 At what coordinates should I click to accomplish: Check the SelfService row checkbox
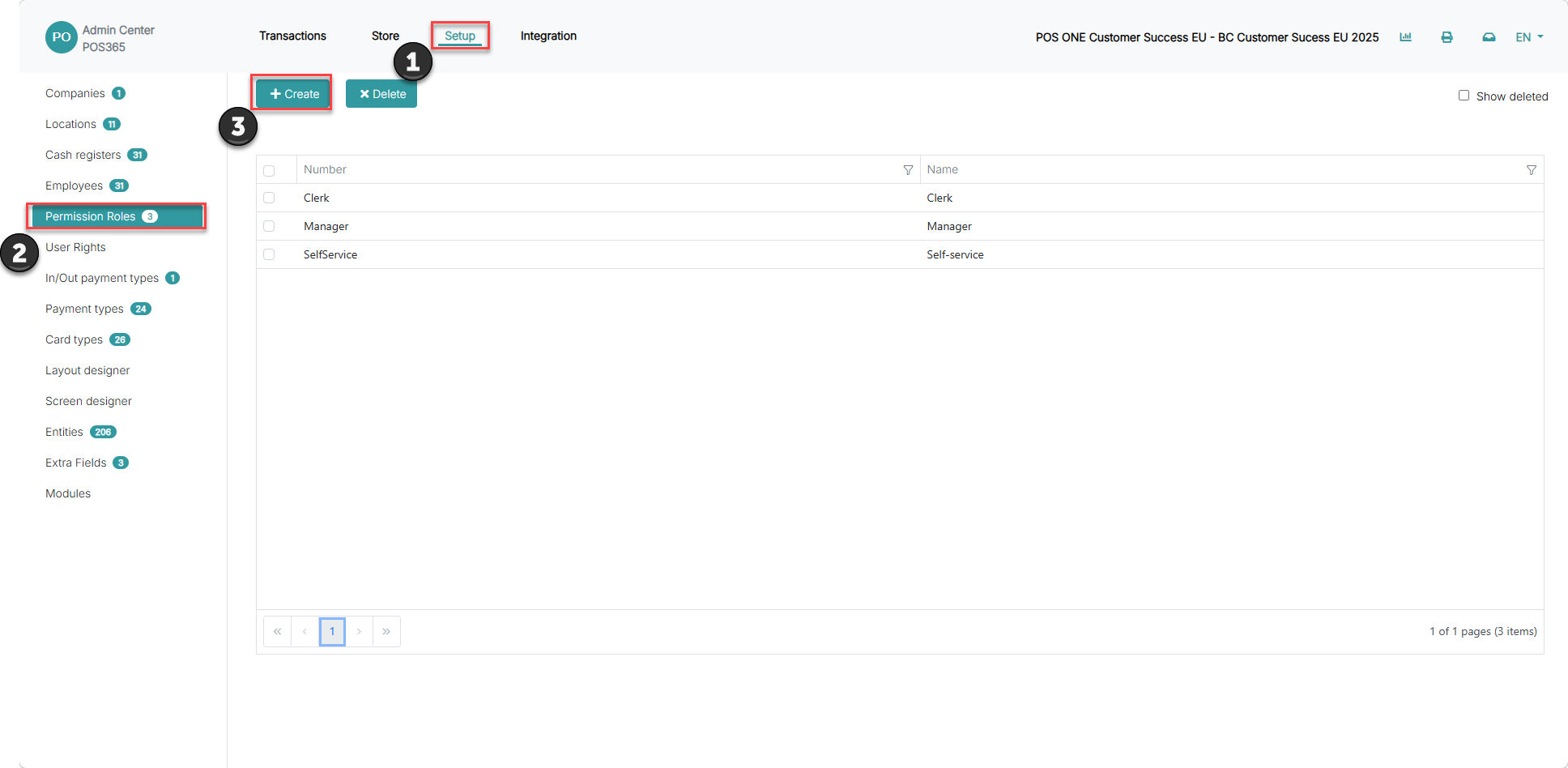pos(269,254)
